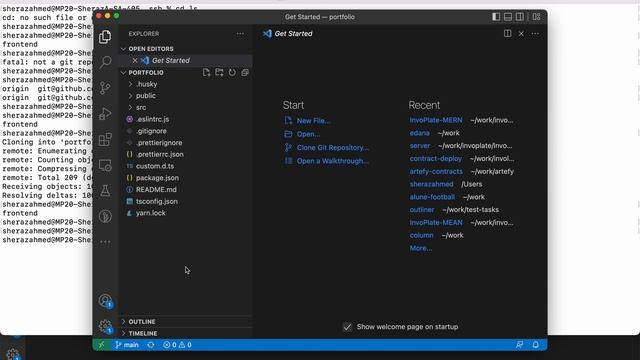Select the Get Started editor tab
The height and width of the screenshot is (360, 640).
pos(288,33)
